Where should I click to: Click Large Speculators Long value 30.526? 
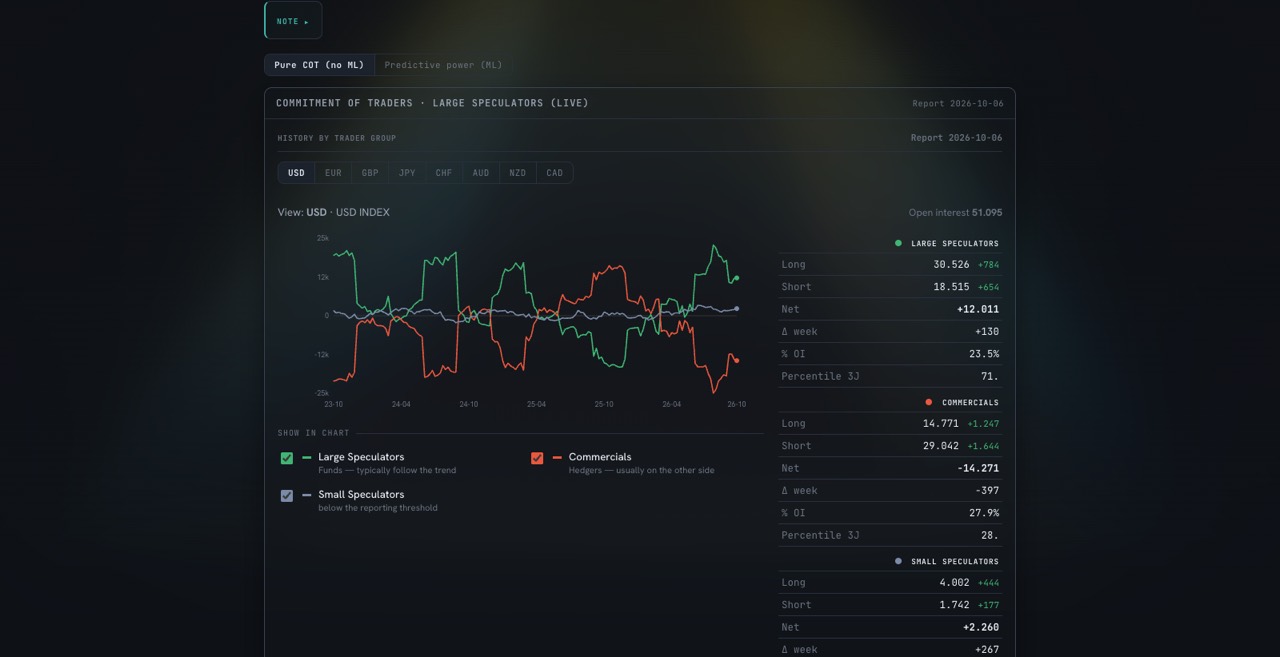(951, 265)
